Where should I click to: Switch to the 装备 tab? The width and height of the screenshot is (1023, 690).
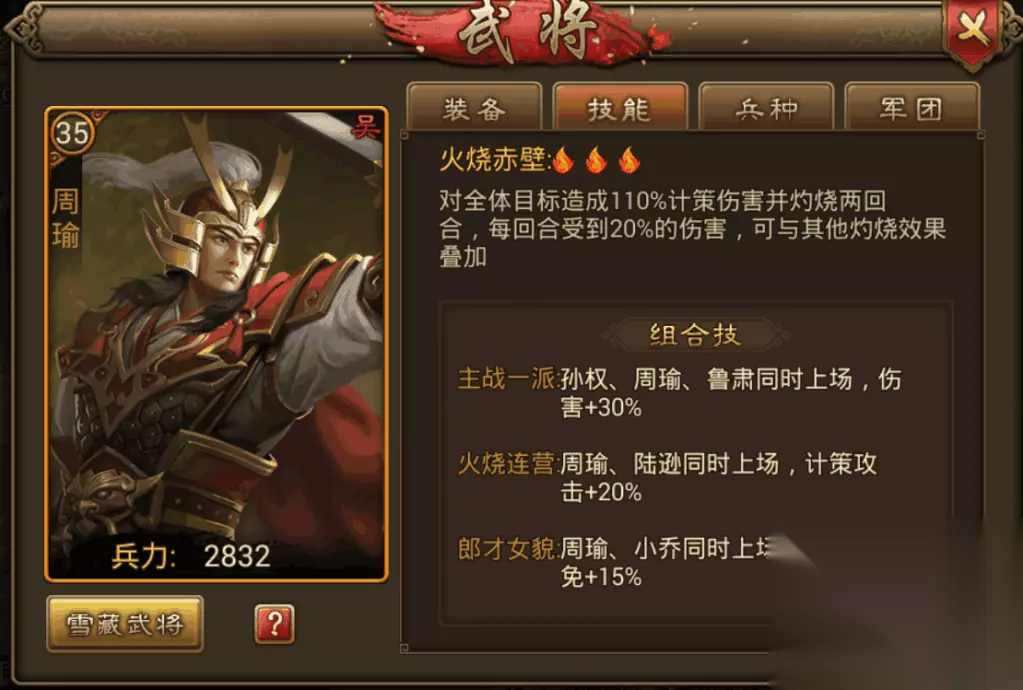(474, 108)
